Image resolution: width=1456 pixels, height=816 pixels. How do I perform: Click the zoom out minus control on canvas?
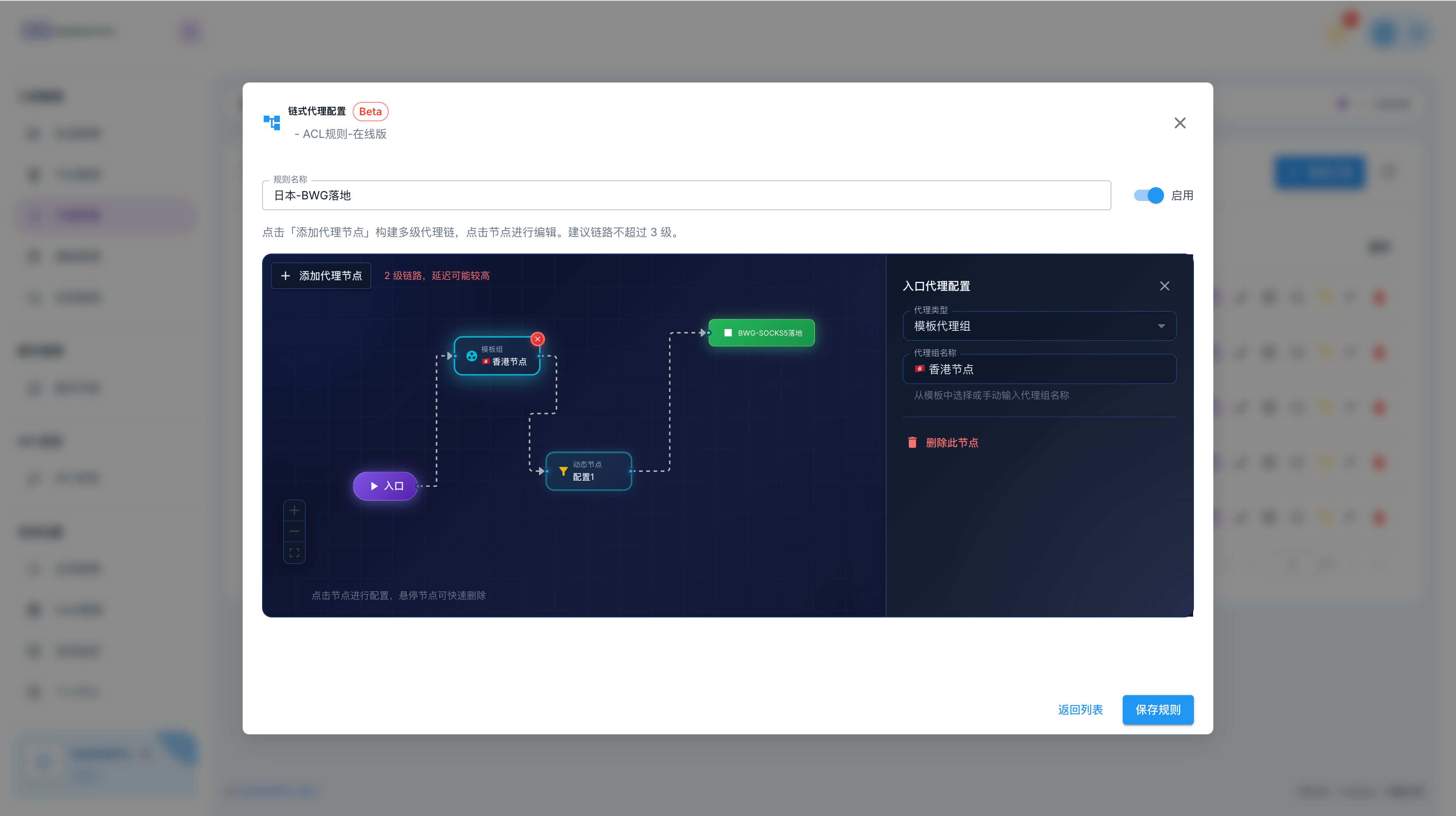click(x=294, y=532)
